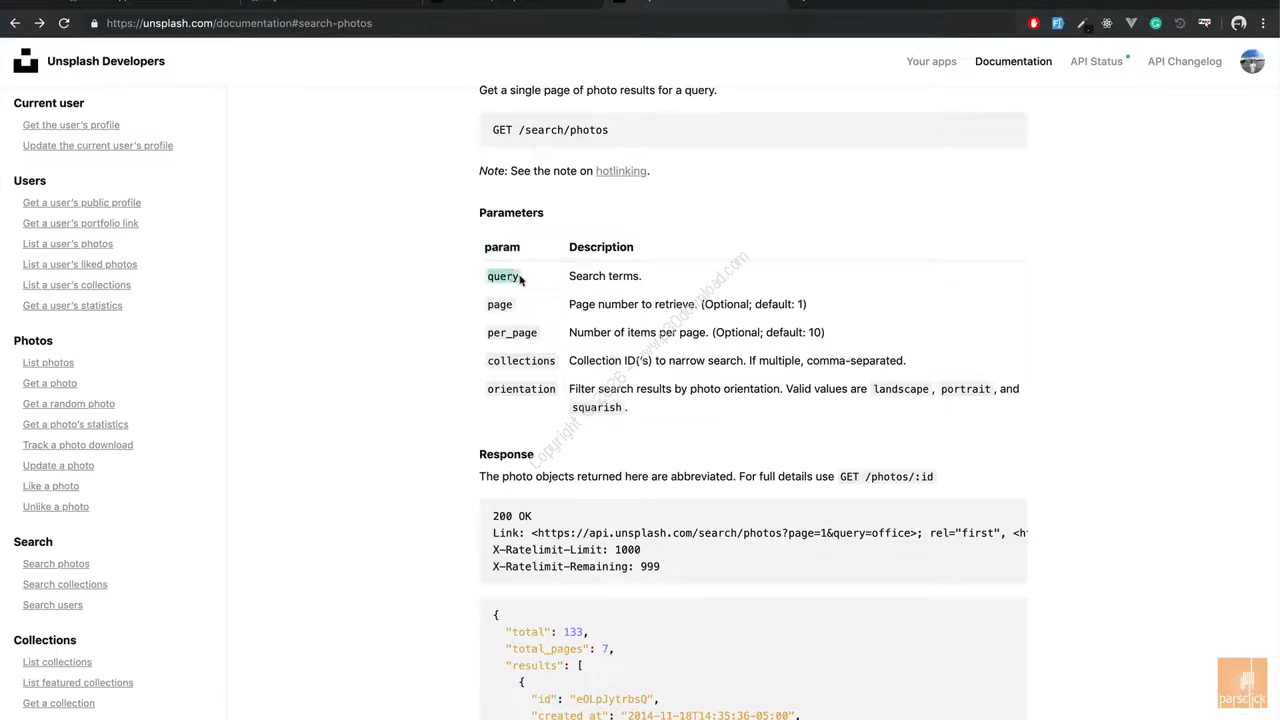Click the Grammarly extension icon
Image resolution: width=1280 pixels, height=720 pixels.
coord(1156,23)
